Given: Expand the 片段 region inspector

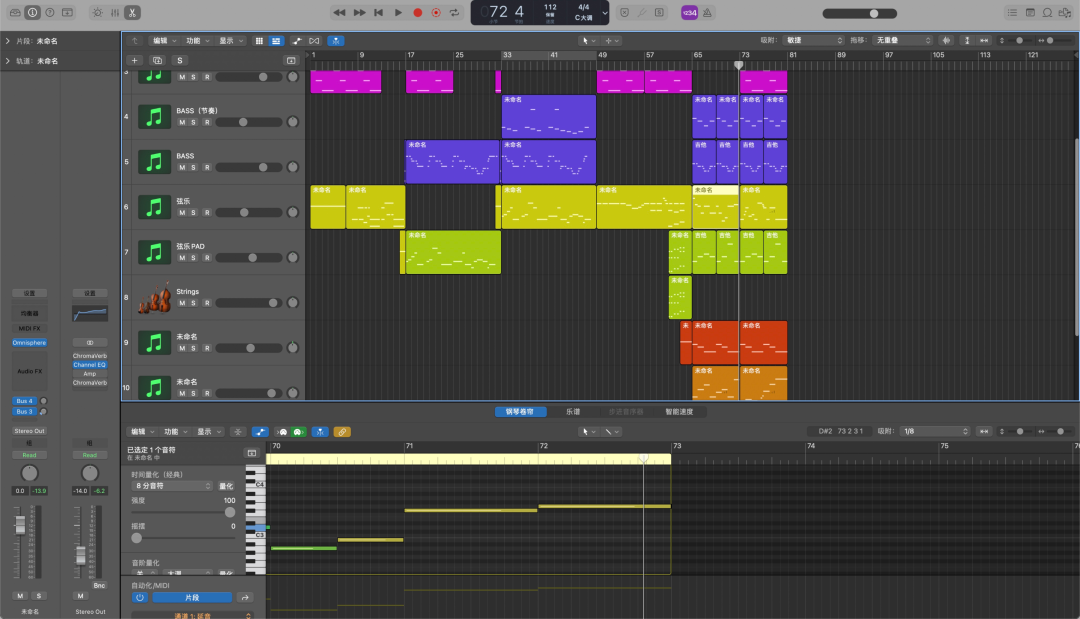Looking at the screenshot, I should [x=8, y=41].
